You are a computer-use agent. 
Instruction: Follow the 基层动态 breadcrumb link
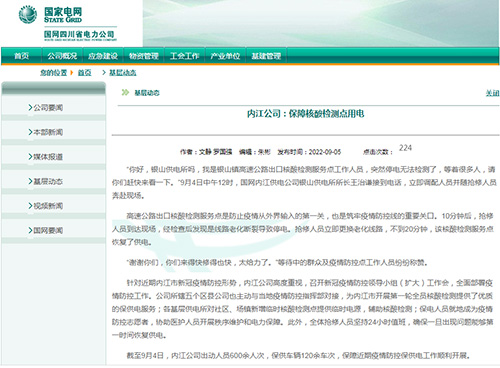123,73
